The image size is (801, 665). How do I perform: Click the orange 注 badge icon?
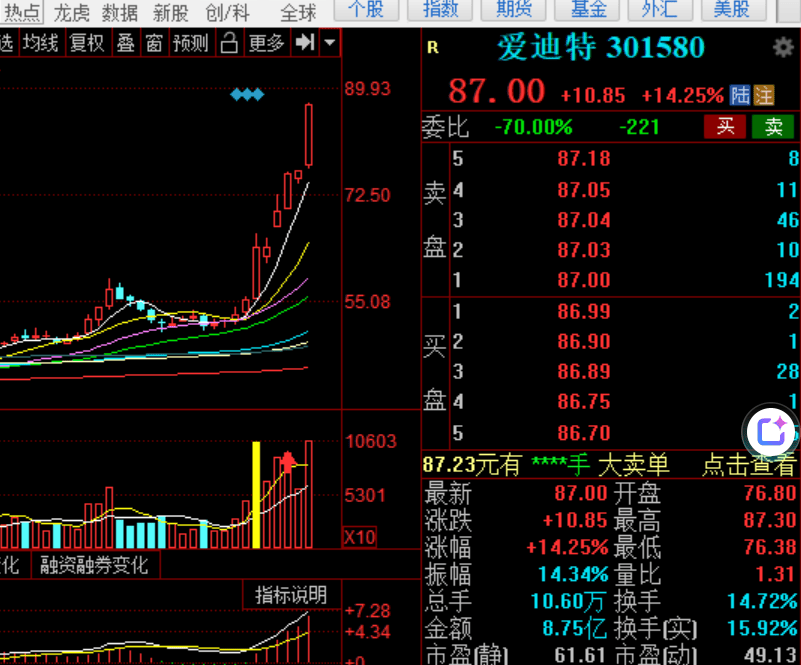click(x=764, y=95)
